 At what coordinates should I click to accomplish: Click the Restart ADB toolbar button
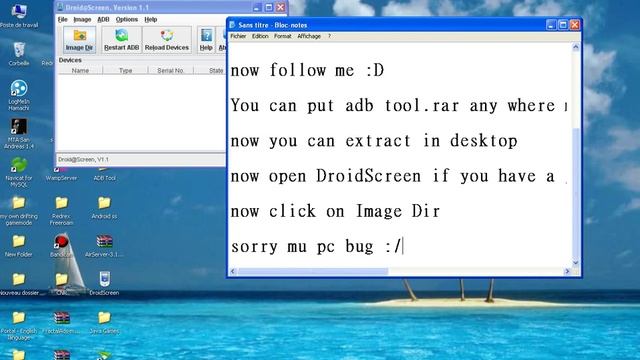tap(122, 40)
